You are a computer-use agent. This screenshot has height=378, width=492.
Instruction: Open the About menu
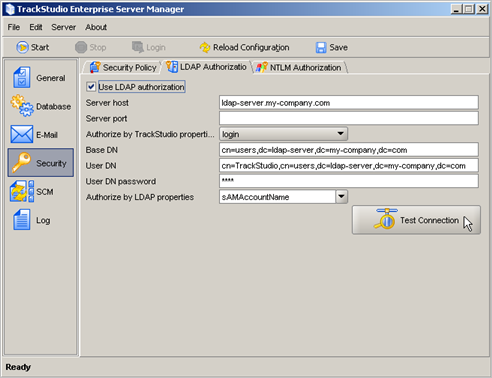click(x=96, y=27)
